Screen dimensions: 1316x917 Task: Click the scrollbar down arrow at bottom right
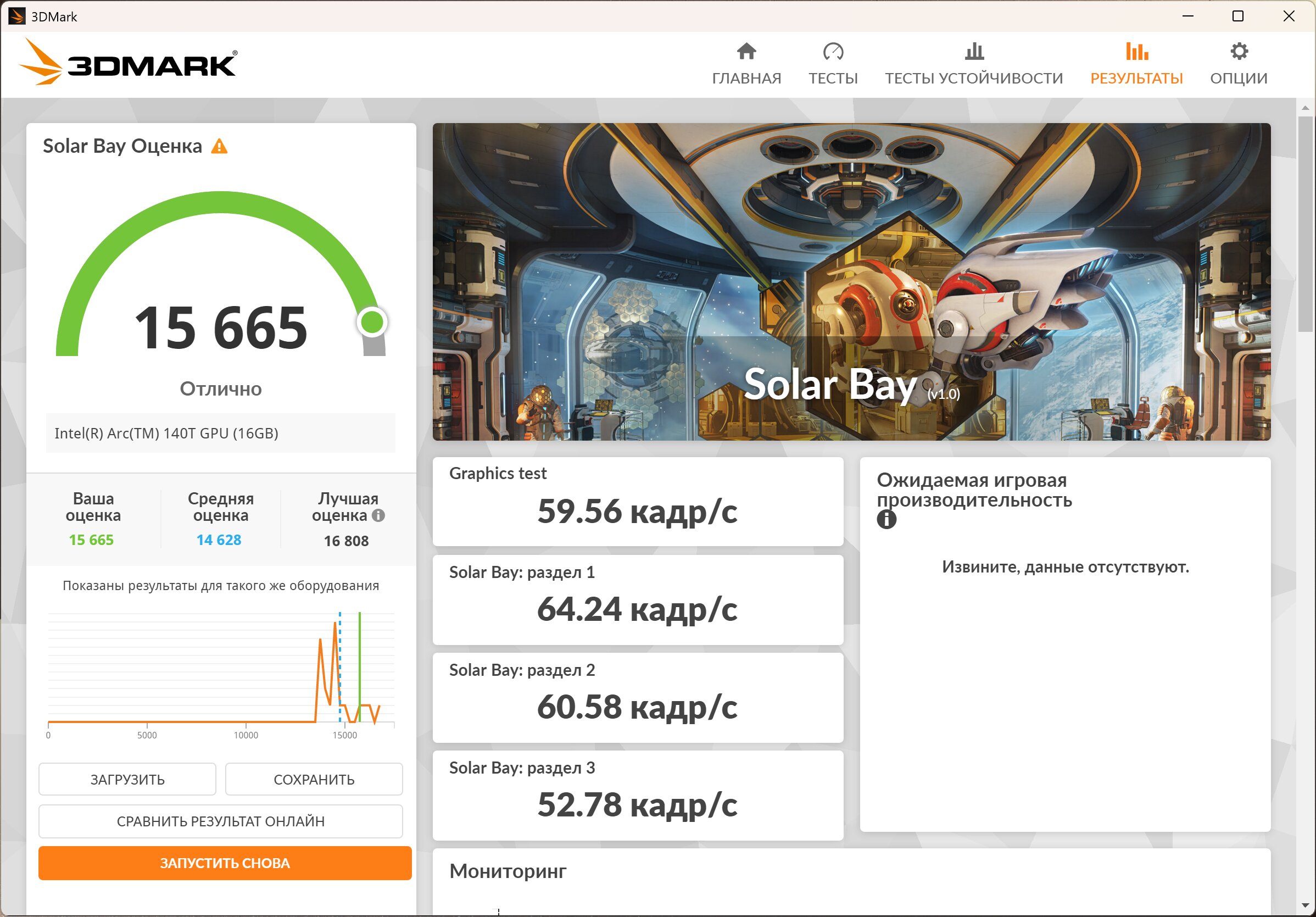(1305, 906)
